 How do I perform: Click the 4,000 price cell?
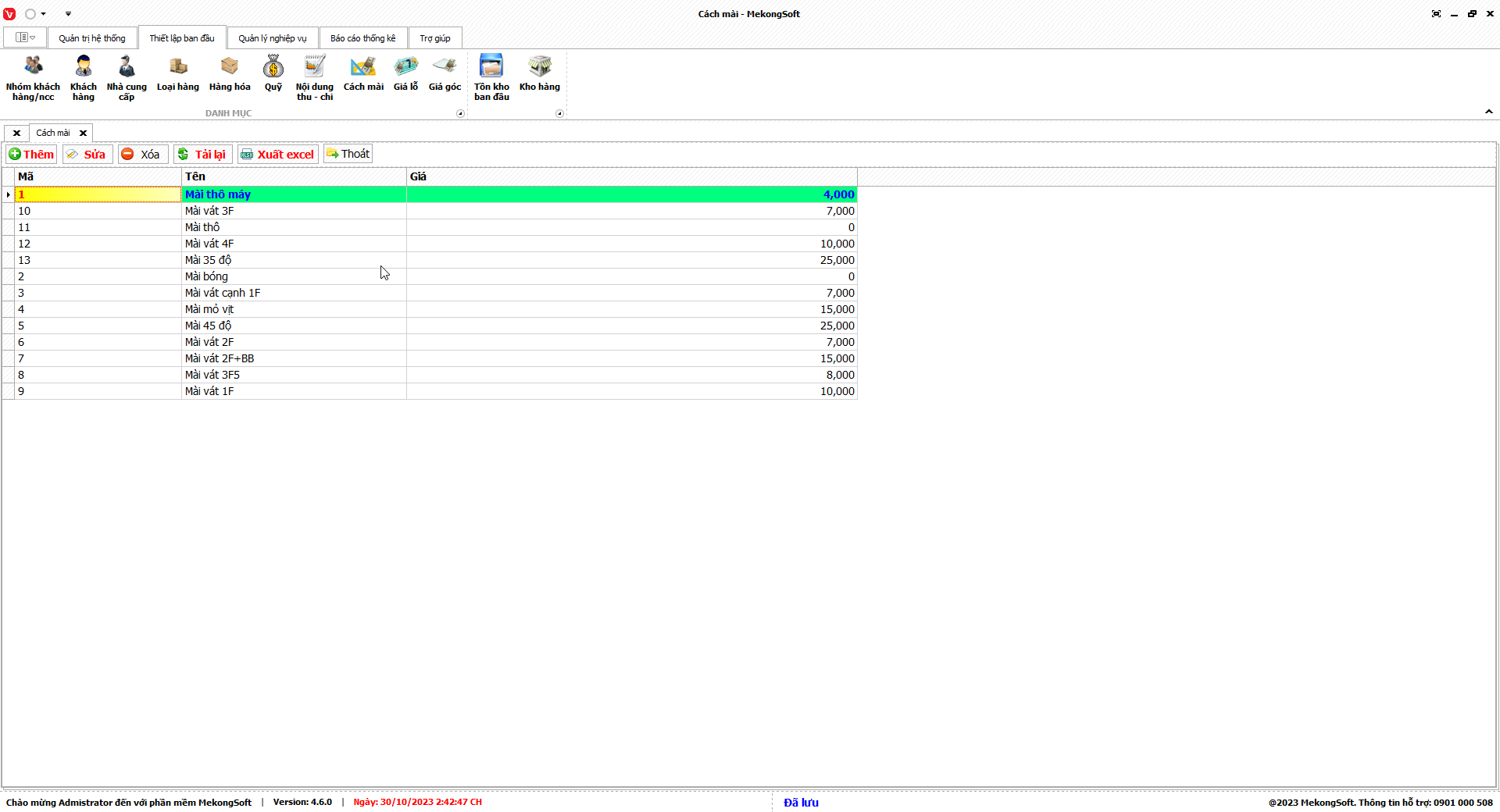pyautogui.click(x=632, y=194)
